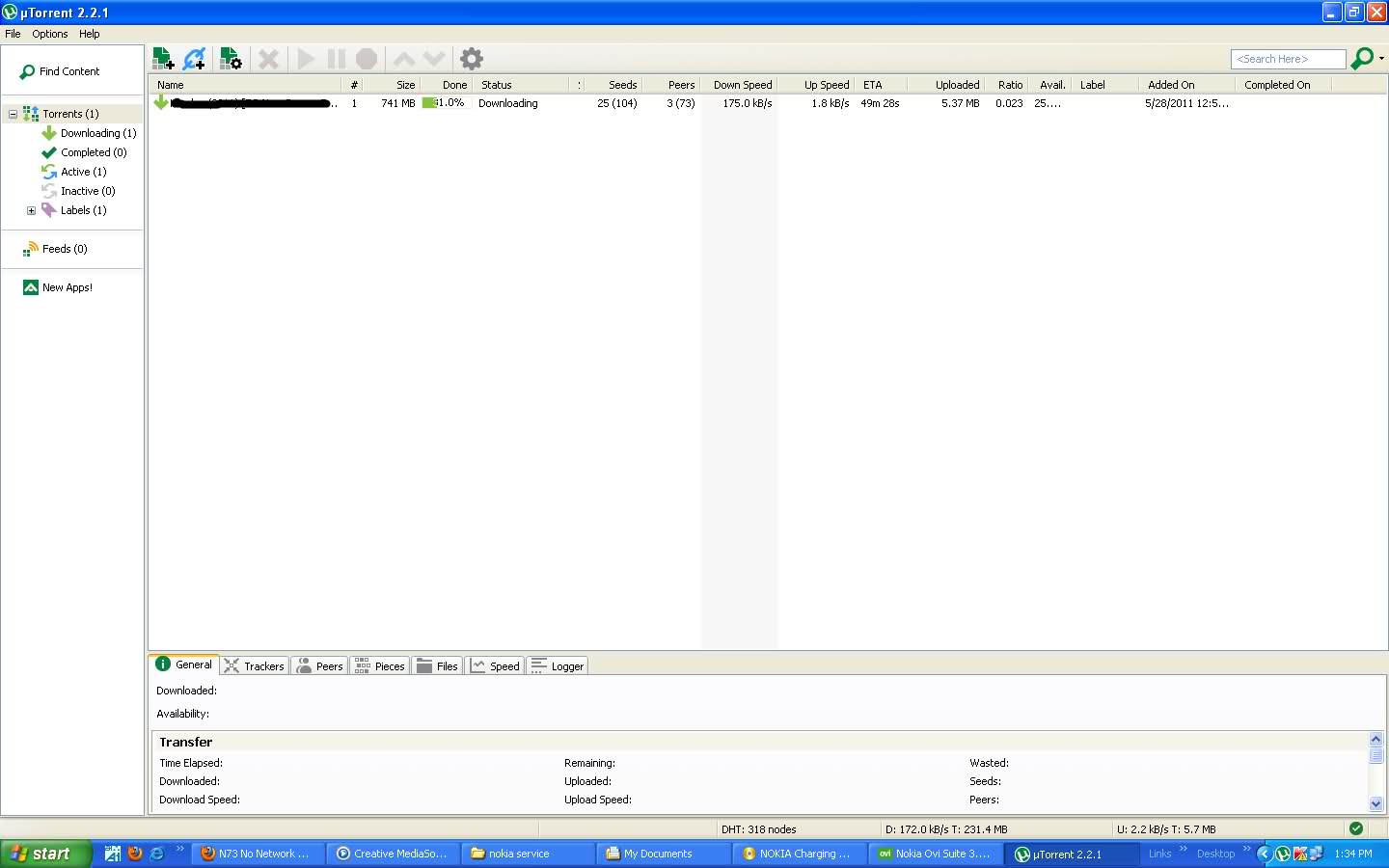The image size is (1389, 868).
Task: Open New Apps! in the sidebar
Action: [68, 287]
